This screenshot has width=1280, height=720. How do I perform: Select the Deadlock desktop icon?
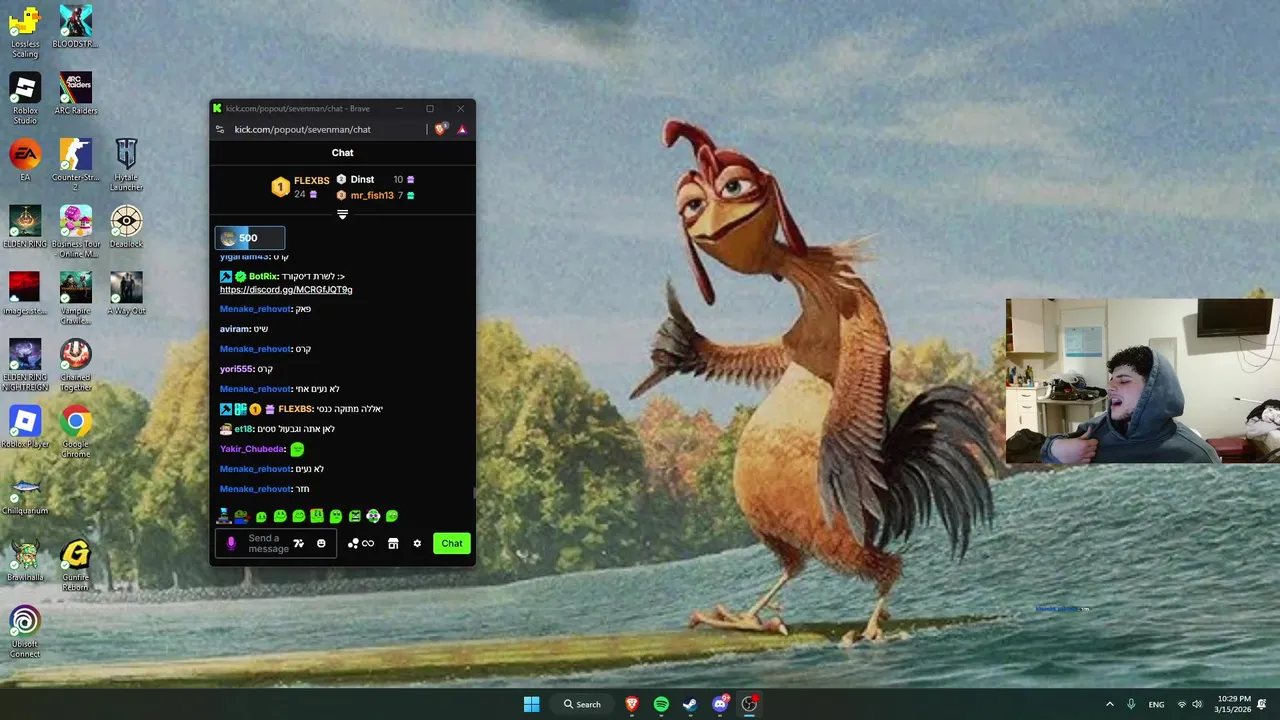click(126, 227)
